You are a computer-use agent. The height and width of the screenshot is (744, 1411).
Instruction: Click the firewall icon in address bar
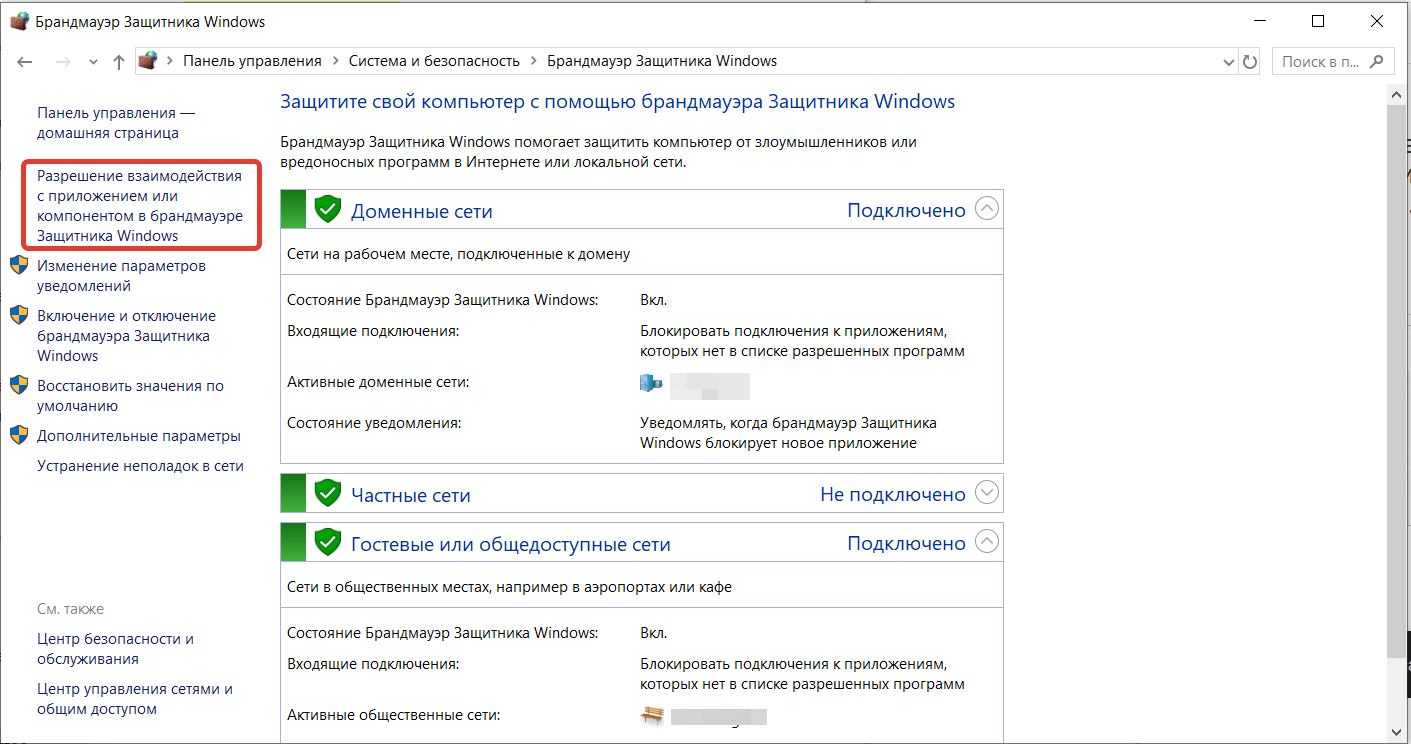tap(148, 61)
